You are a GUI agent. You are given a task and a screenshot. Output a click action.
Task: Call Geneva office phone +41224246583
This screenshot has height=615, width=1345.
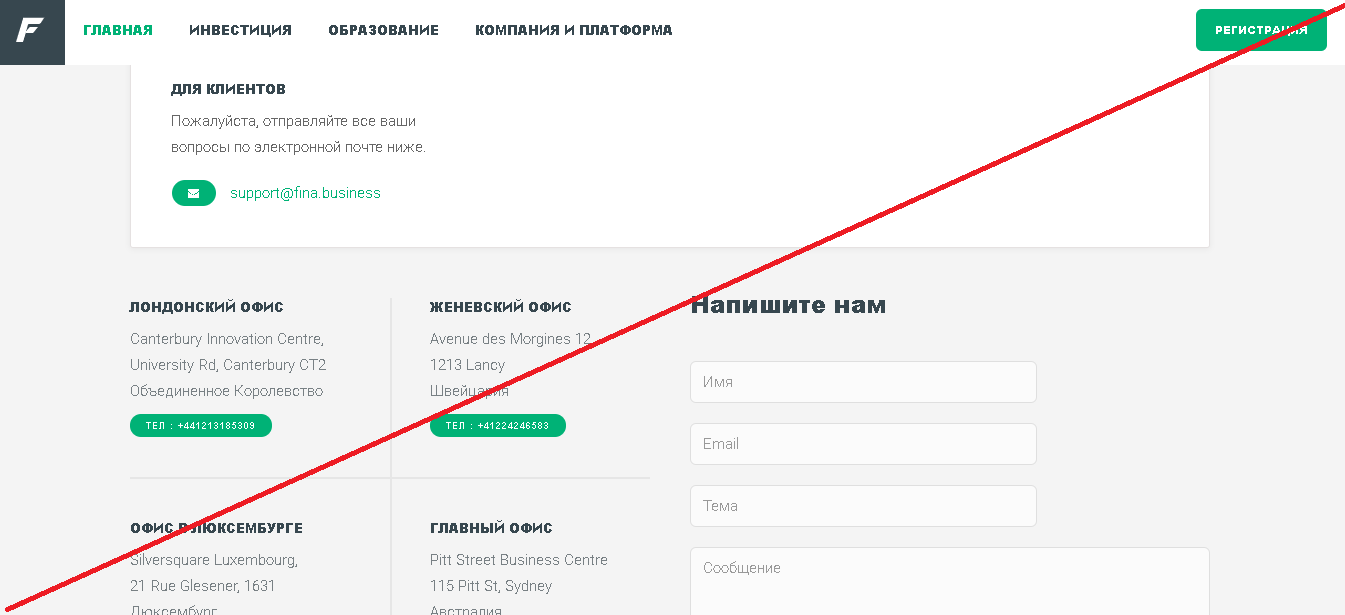coord(498,426)
